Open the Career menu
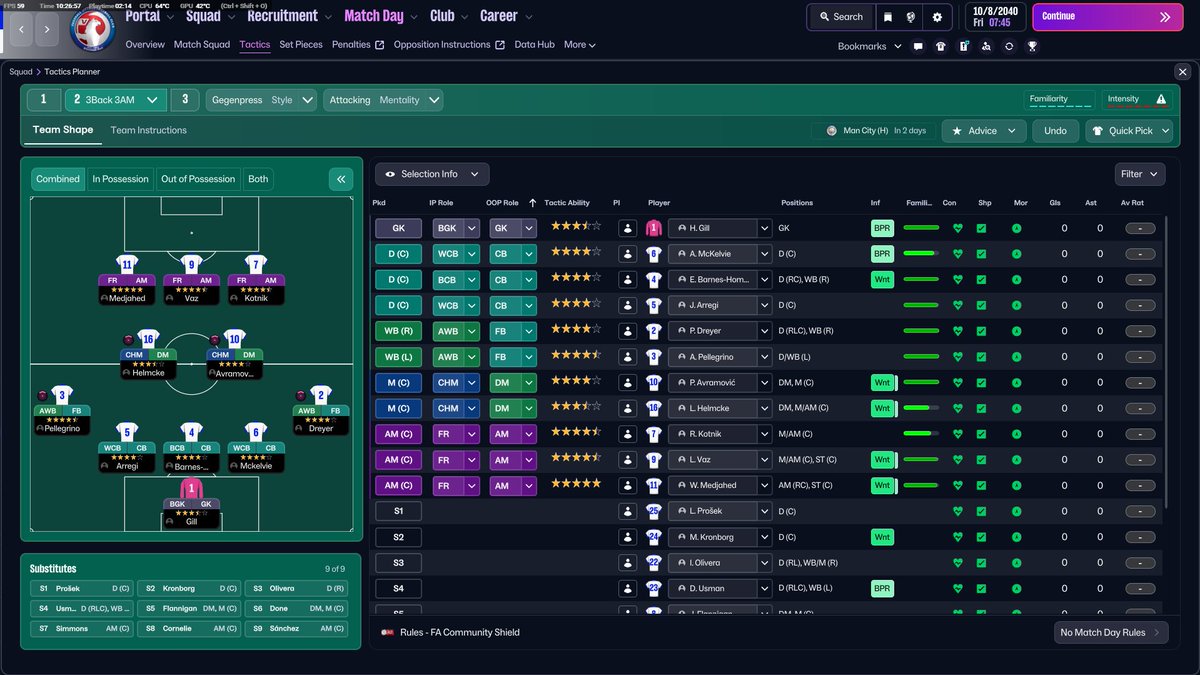The height and width of the screenshot is (675, 1200). pos(505,16)
